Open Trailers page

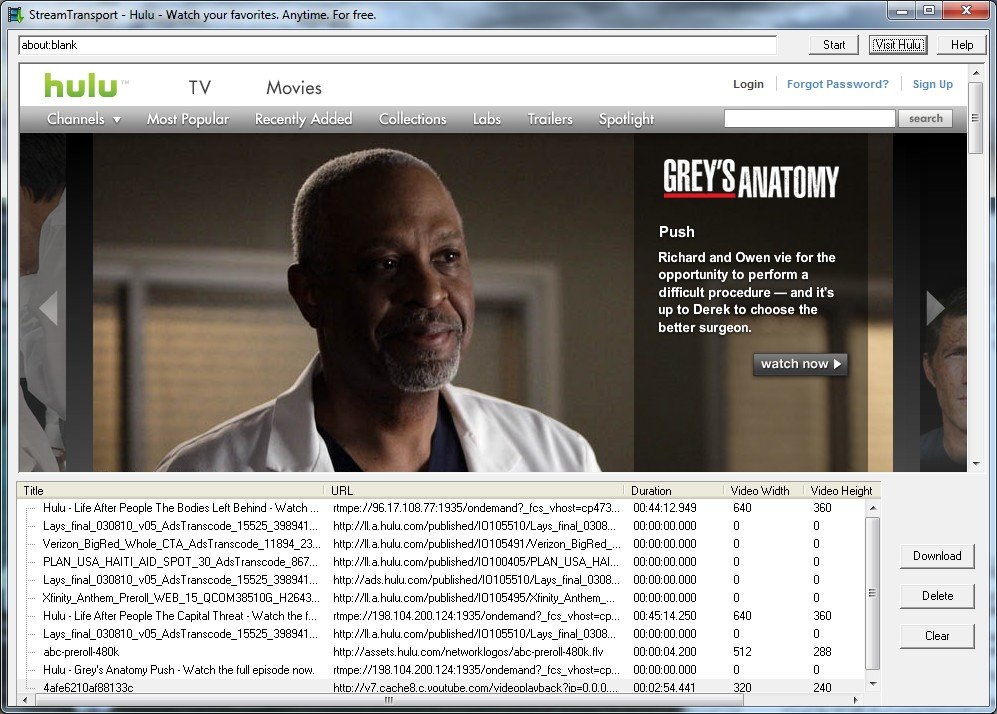click(550, 119)
